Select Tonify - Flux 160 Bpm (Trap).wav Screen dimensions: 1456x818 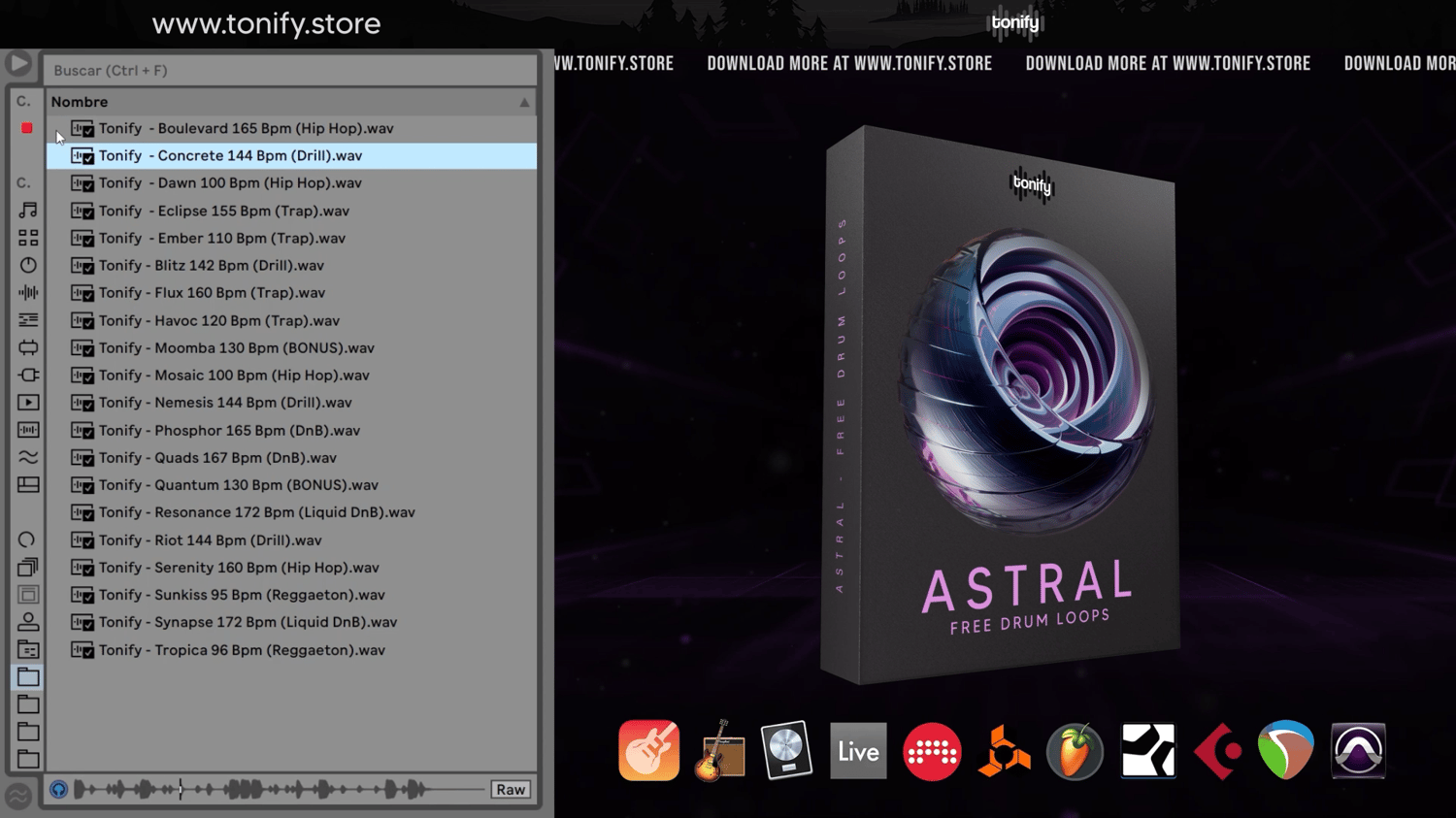pos(291,292)
